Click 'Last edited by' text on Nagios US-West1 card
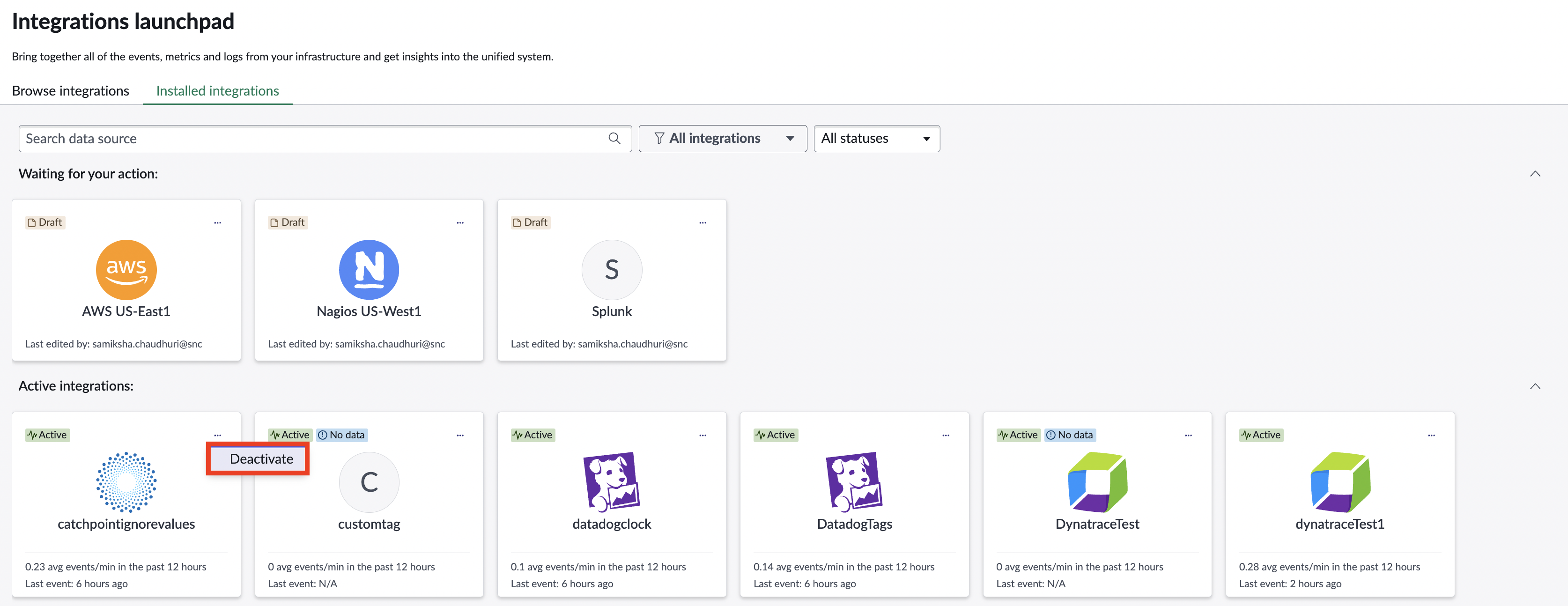Viewport: 1568px width, 606px height. click(357, 344)
